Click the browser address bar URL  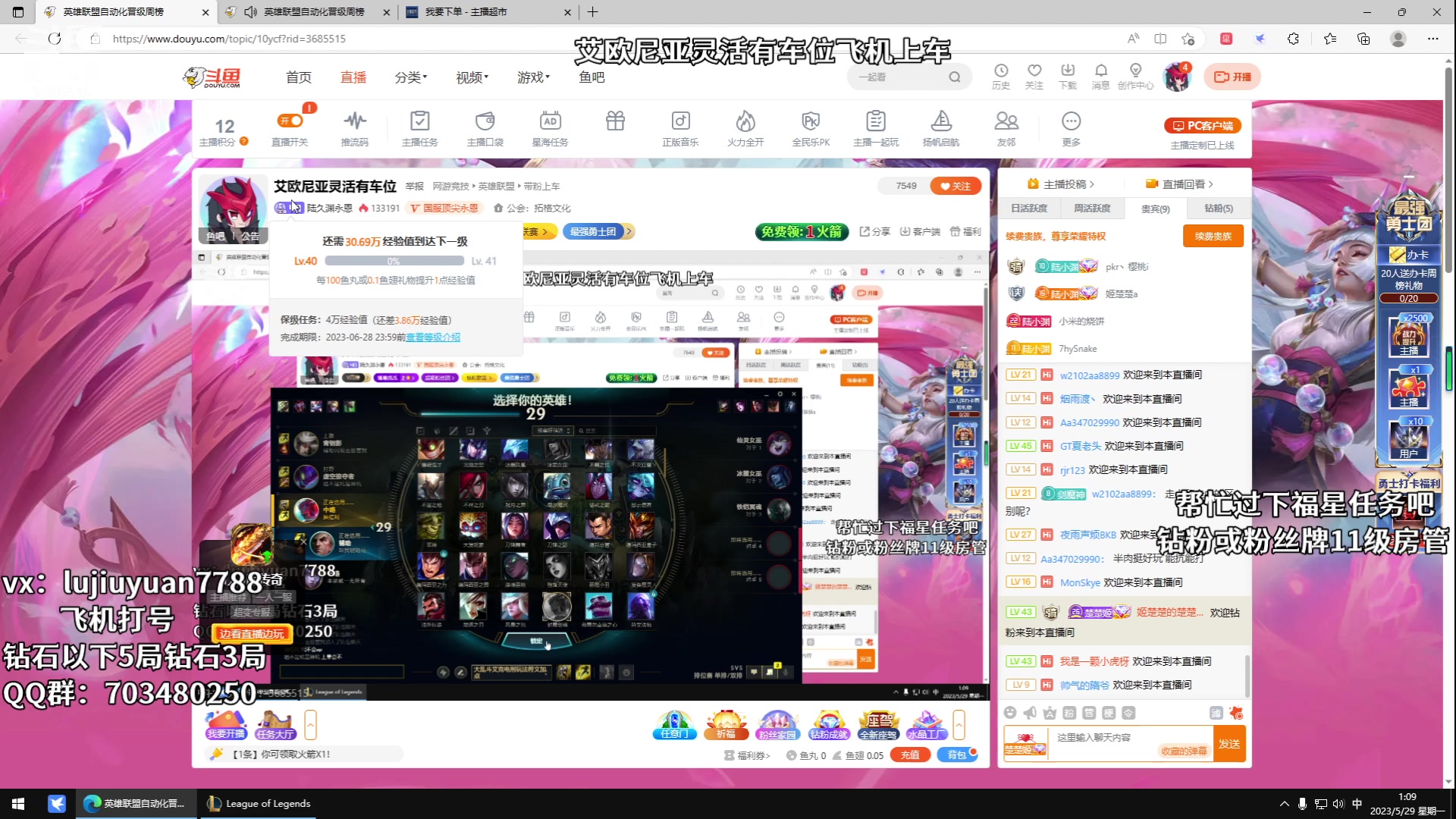tap(229, 39)
